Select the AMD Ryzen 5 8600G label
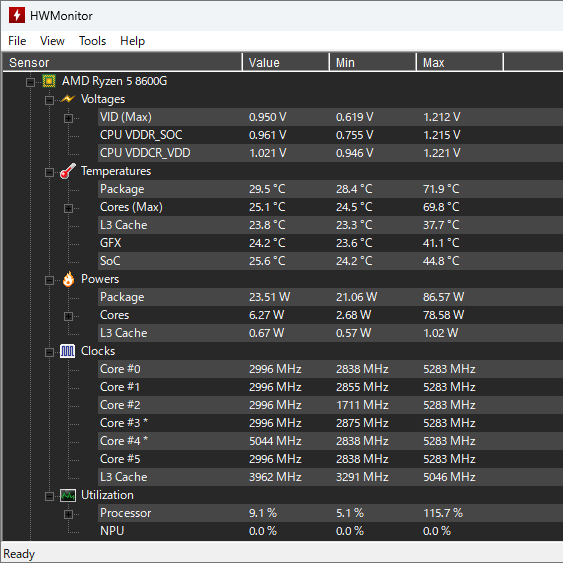 [115, 81]
